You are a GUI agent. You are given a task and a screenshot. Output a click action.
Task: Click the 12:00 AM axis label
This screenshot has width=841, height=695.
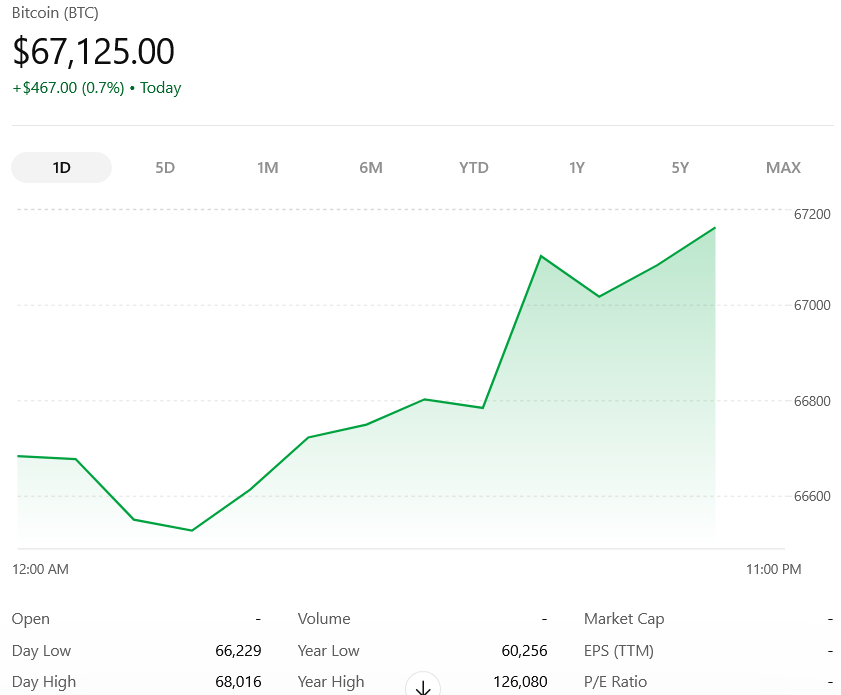point(41,569)
